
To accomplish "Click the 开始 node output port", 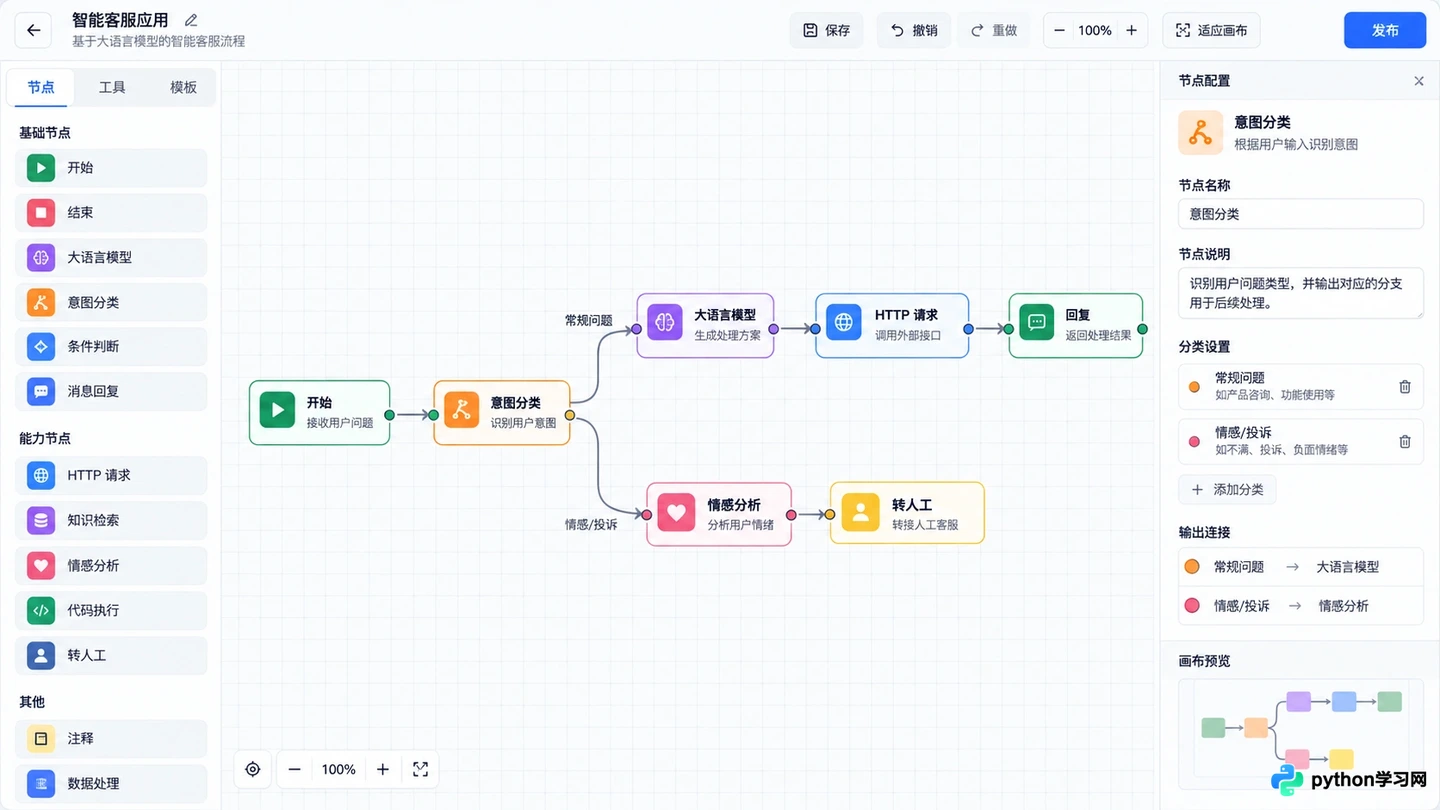I will [x=390, y=415].
